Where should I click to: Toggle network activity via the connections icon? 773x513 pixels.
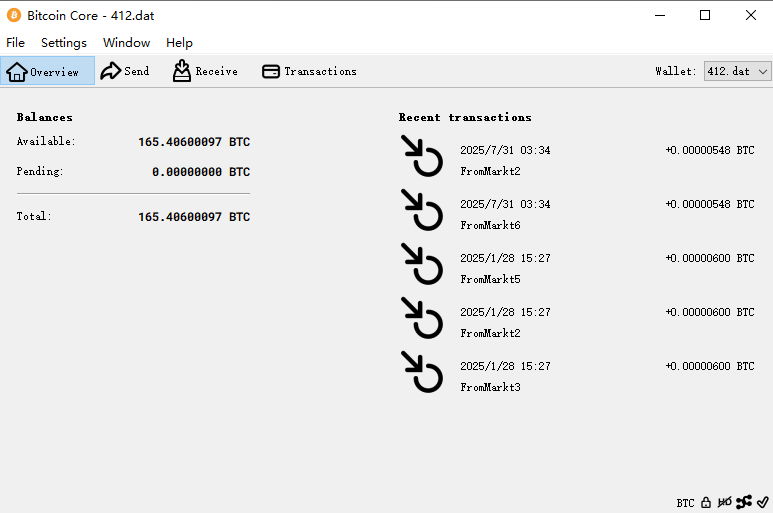(744, 502)
